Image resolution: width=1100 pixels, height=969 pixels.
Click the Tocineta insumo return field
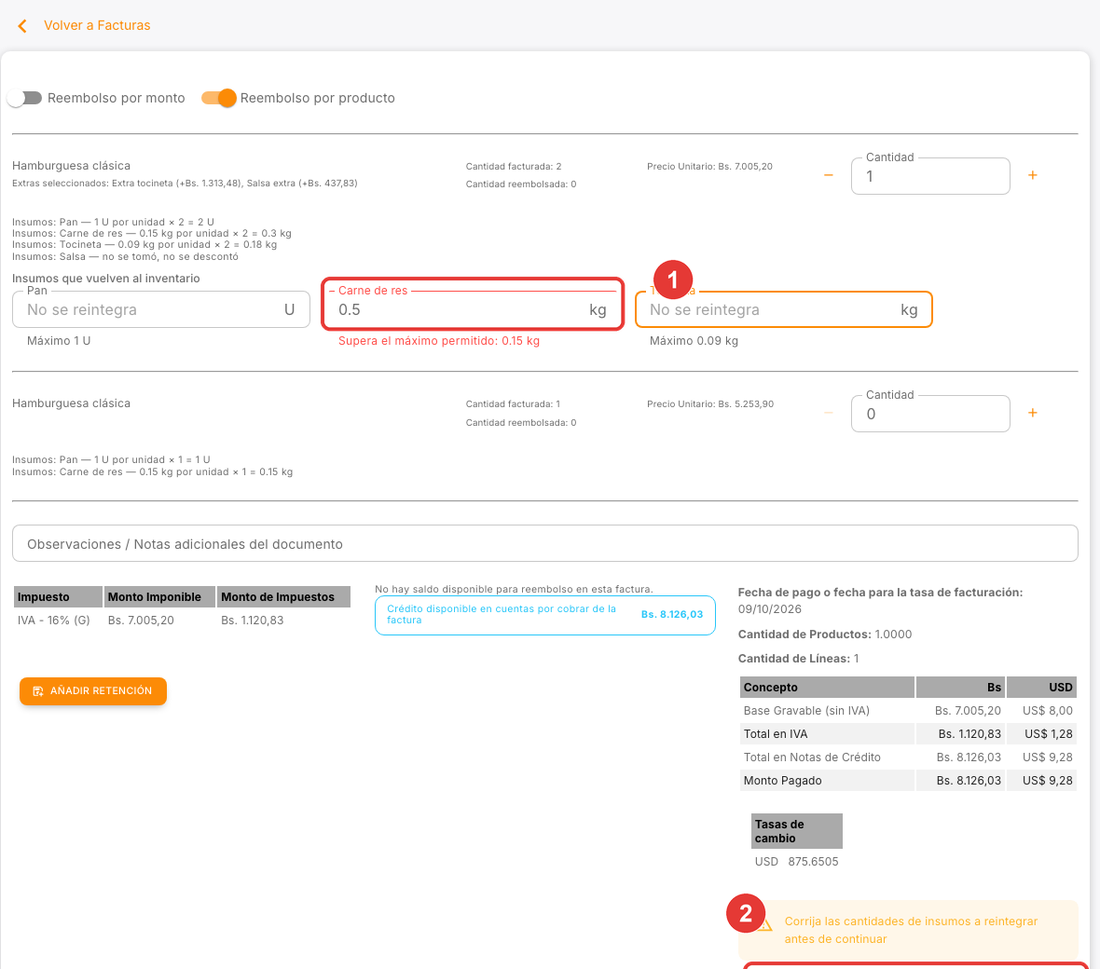[784, 309]
